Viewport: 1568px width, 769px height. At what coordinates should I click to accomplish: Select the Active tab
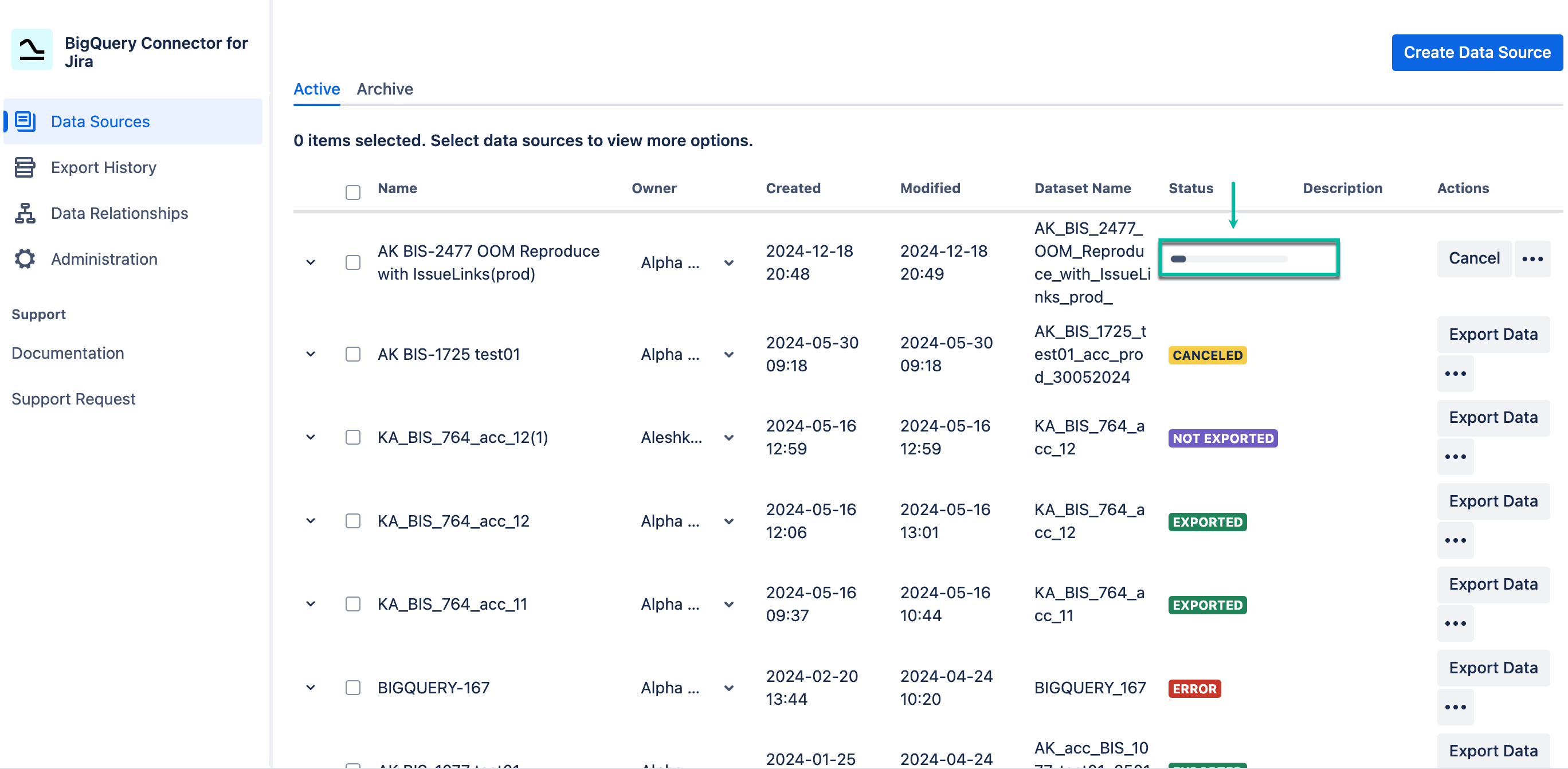(x=316, y=89)
